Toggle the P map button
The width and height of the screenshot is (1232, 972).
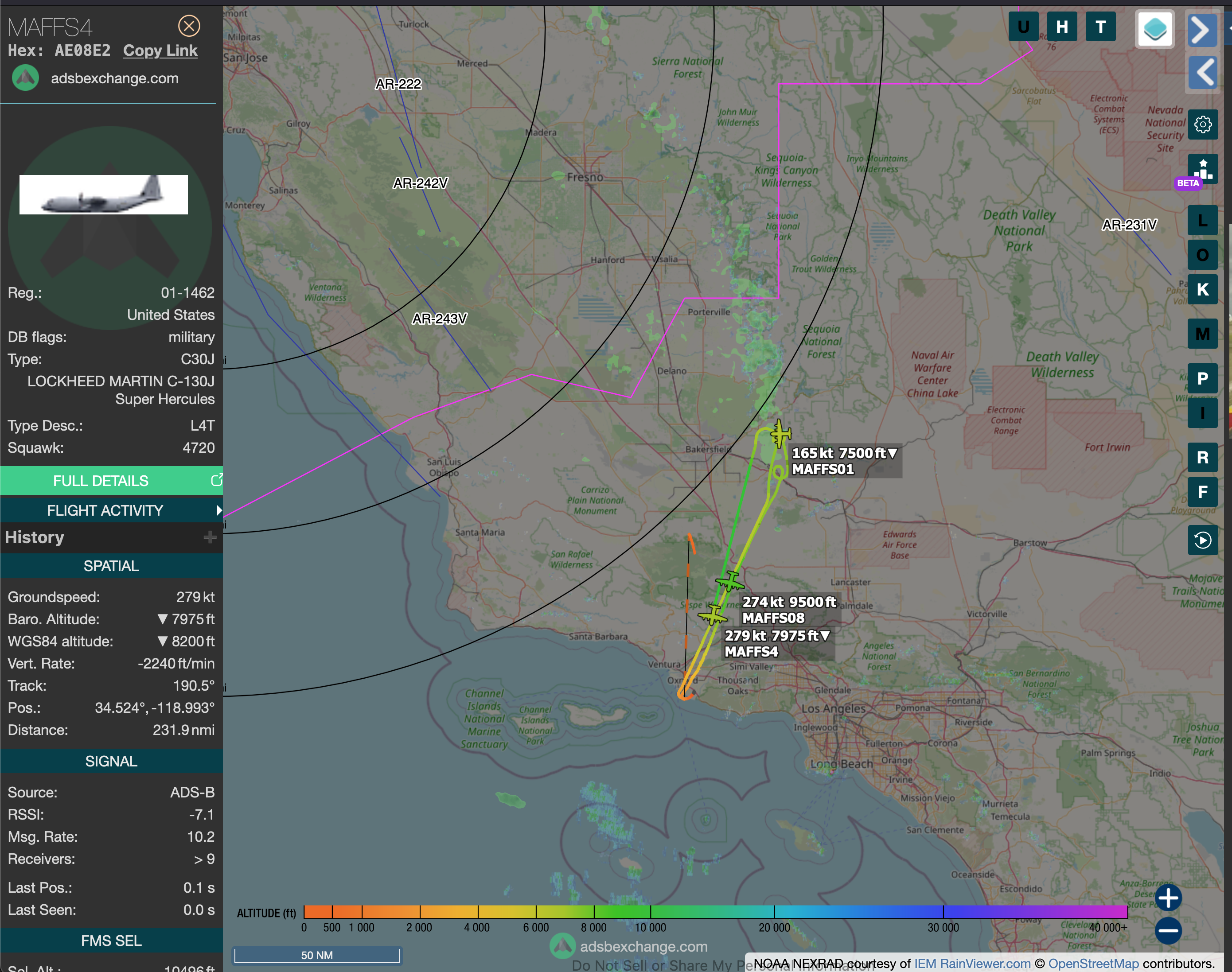[x=1203, y=378]
